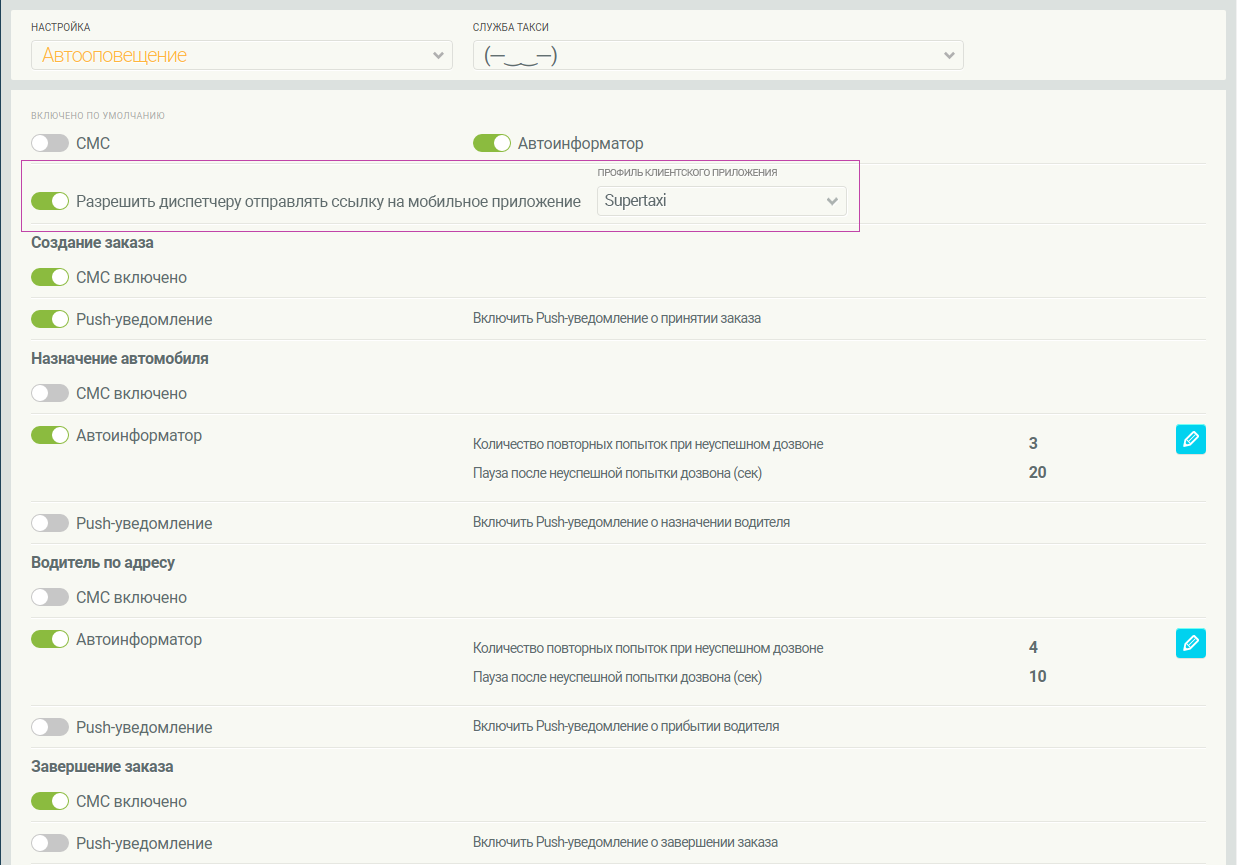Open the Служба такси dropdown
This screenshot has height=865, width=1237.
pos(717,56)
